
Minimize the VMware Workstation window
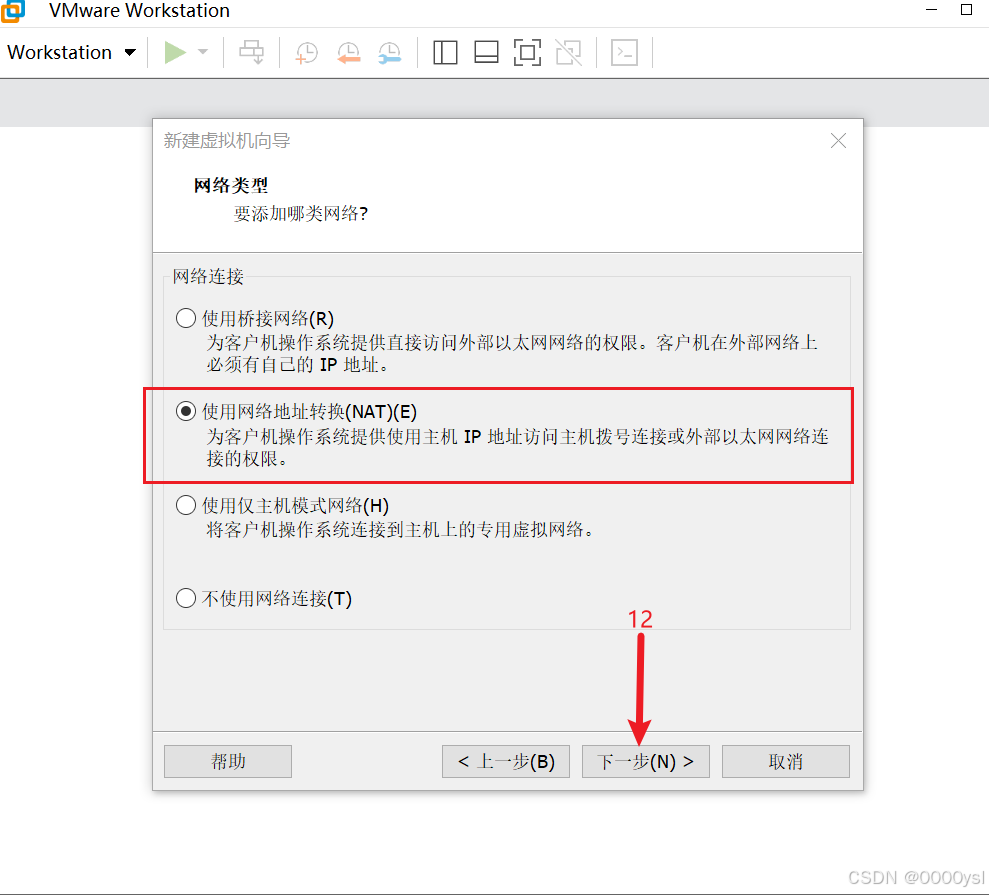931,10
